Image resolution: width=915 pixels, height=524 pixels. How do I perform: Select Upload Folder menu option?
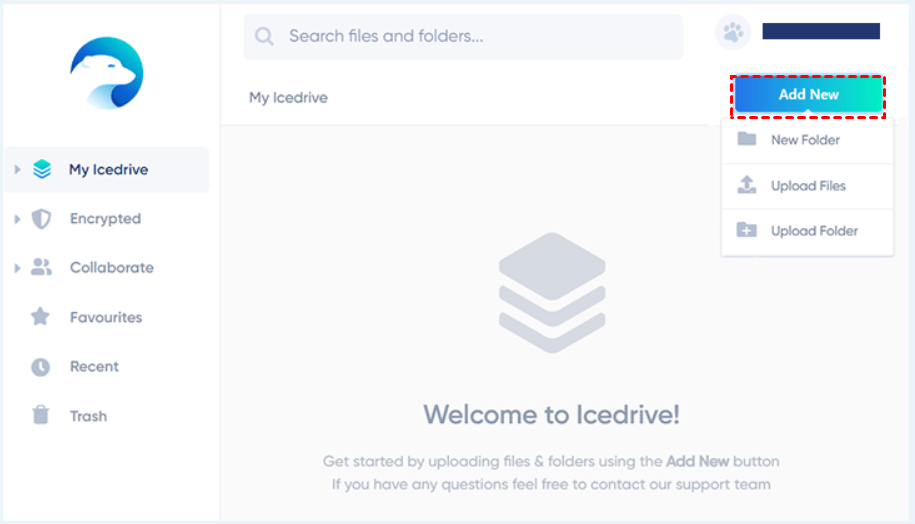tap(814, 231)
